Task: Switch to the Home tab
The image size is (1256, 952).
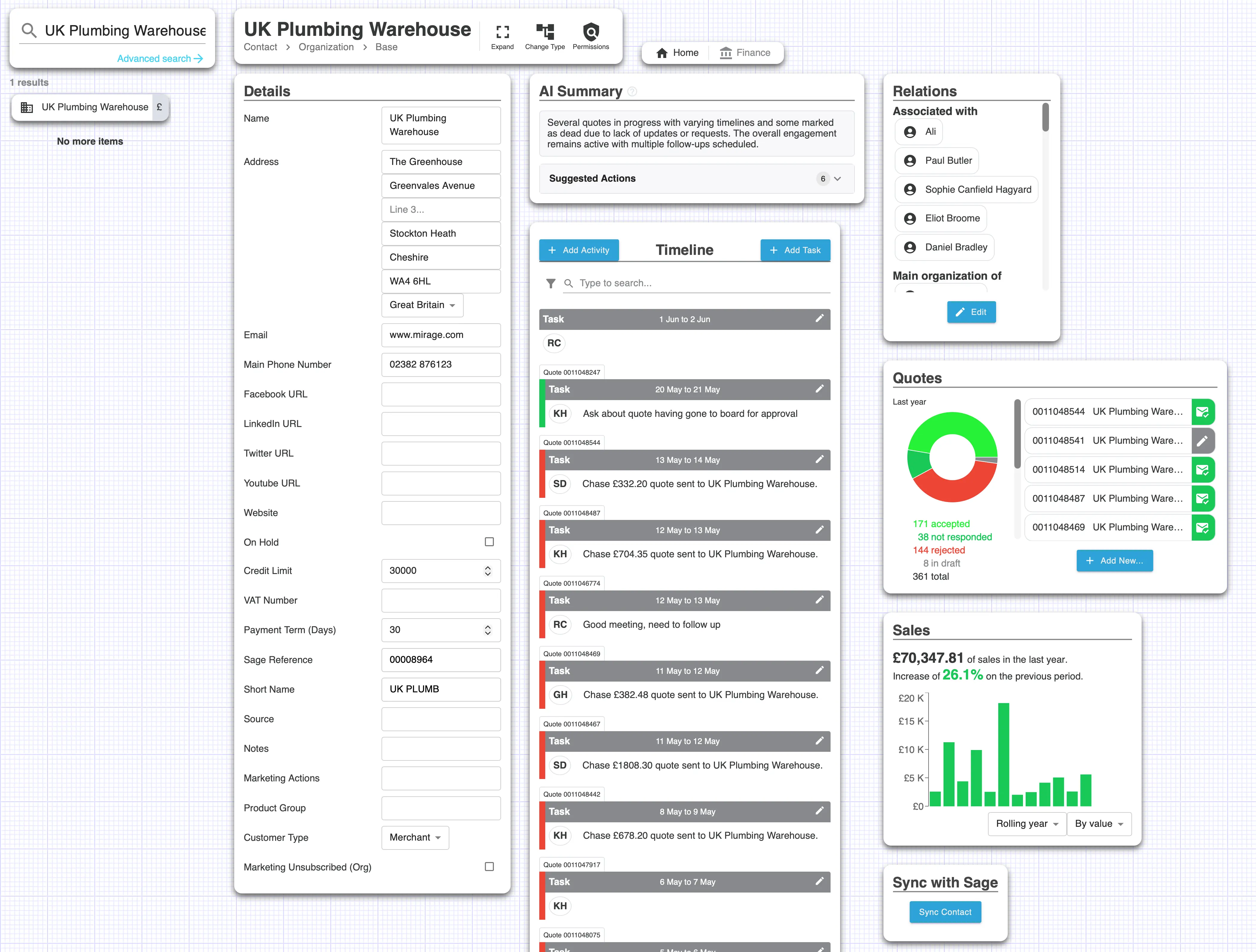Action: click(x=677, y=53)
